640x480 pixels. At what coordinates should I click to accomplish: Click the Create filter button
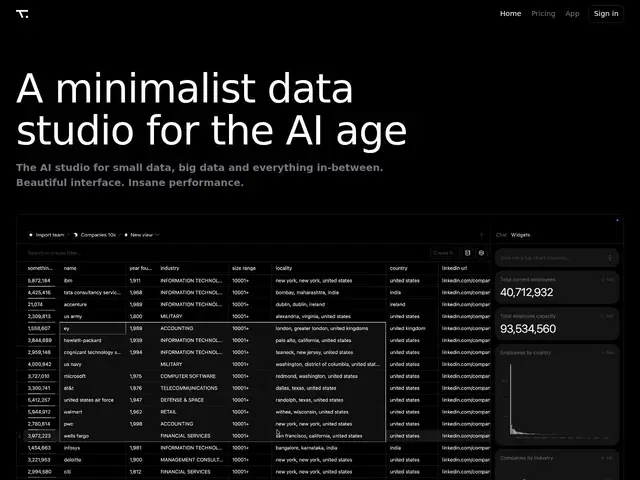444,253
